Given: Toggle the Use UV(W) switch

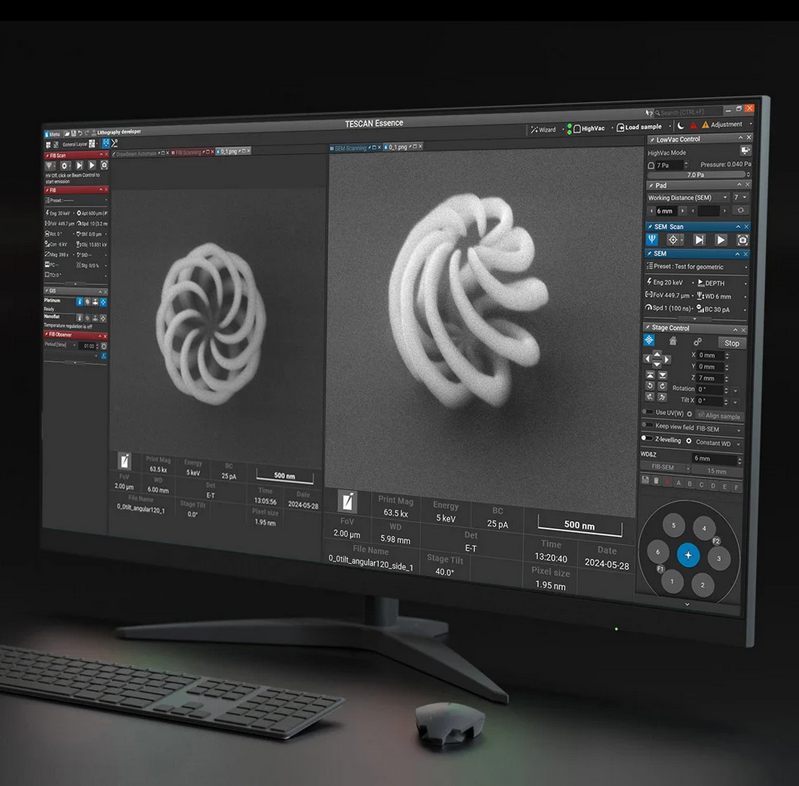Looking at the screenshot, I should coord(648,413).
